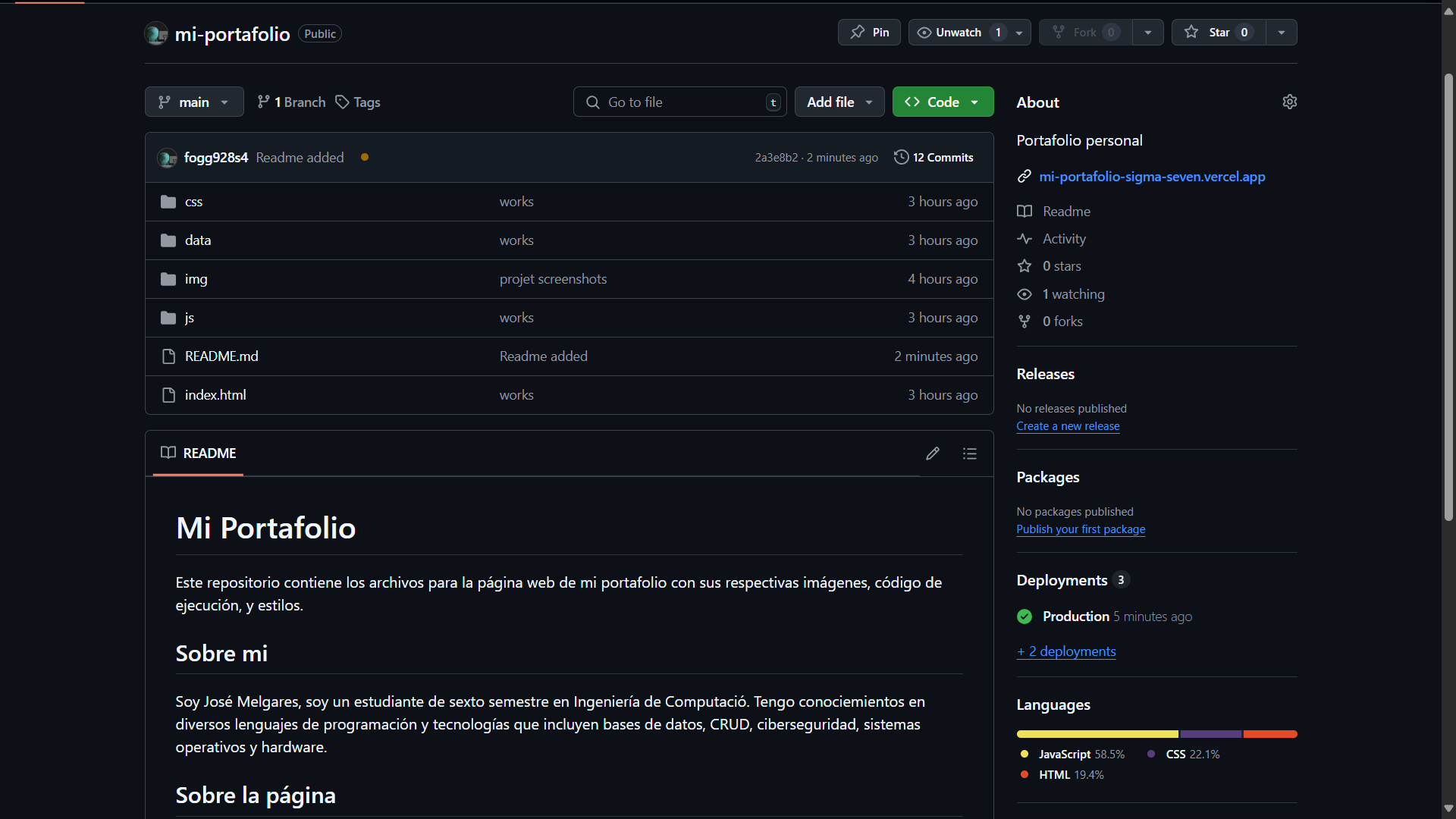Click Create a new release link
Screen dimensions: 1456x819
point(1068,426)
